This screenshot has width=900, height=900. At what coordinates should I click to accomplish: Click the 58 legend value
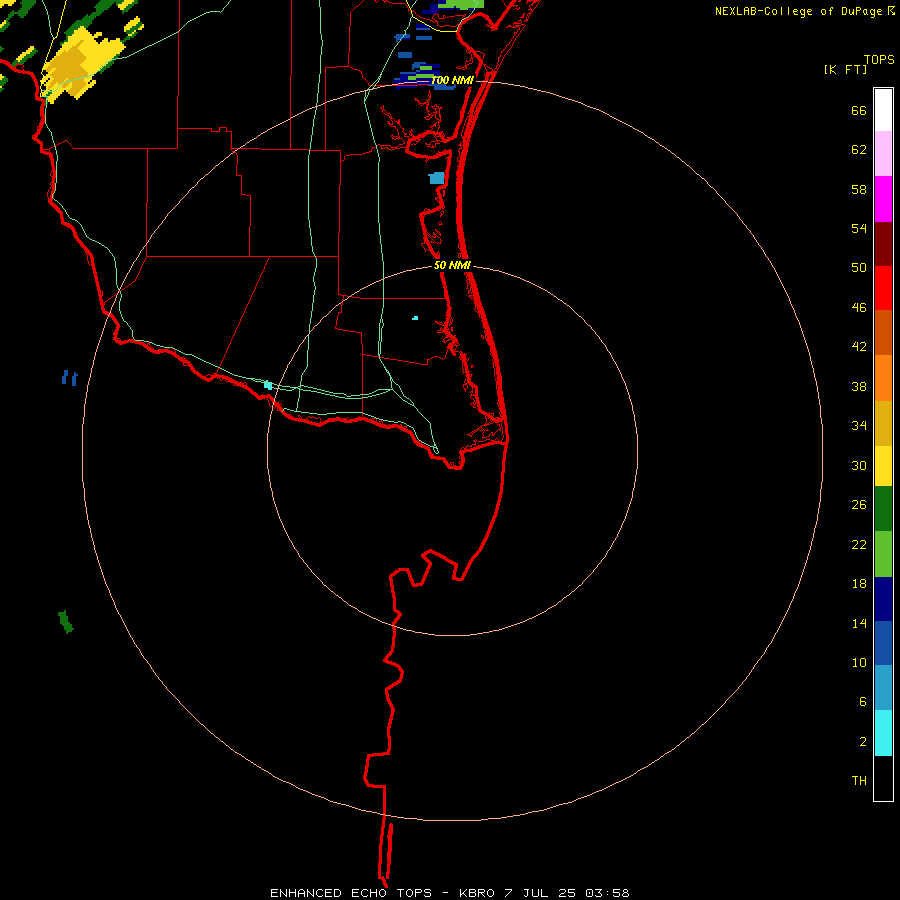click(859, 189)
